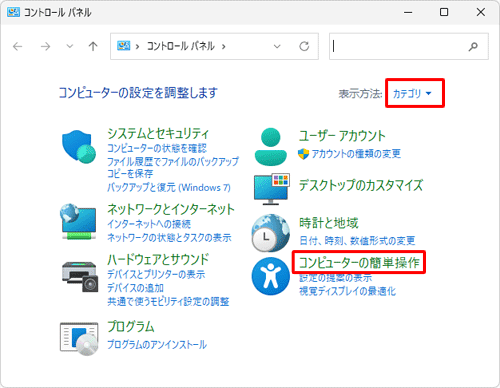This screenshot has height=388, width=500.
Task: Click インターネットへの接続 link
Action: coord(149,224)
